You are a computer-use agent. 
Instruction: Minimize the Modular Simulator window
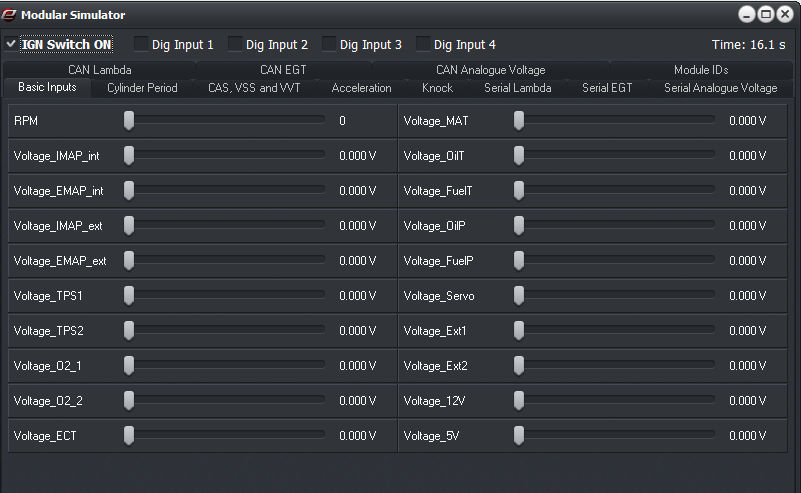point(747,14)
